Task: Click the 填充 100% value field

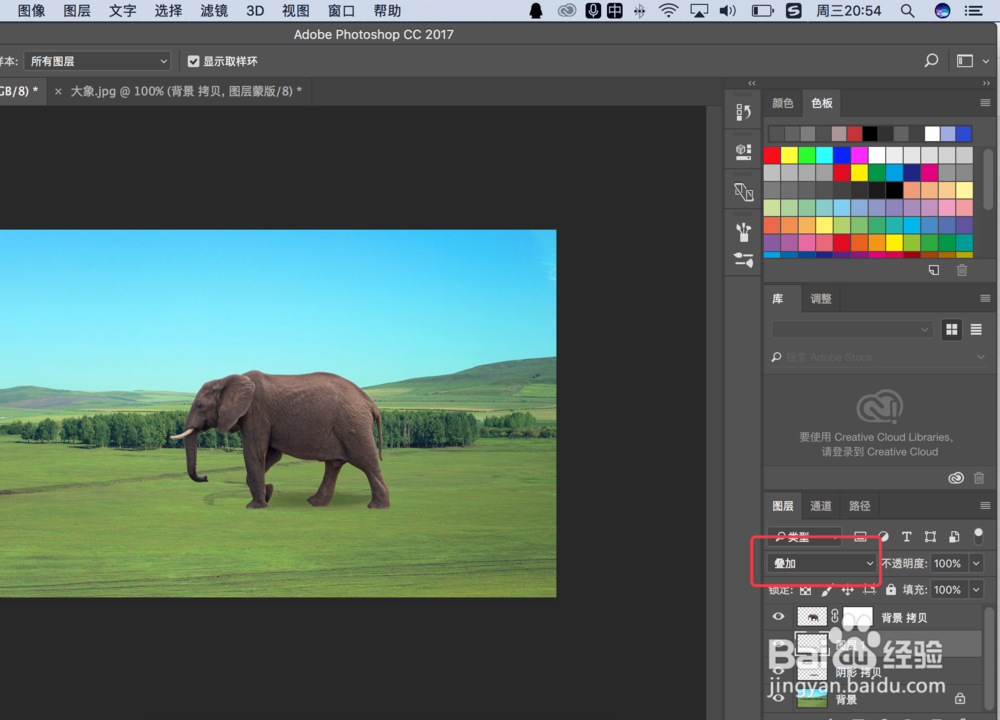Action: [948, 590]
